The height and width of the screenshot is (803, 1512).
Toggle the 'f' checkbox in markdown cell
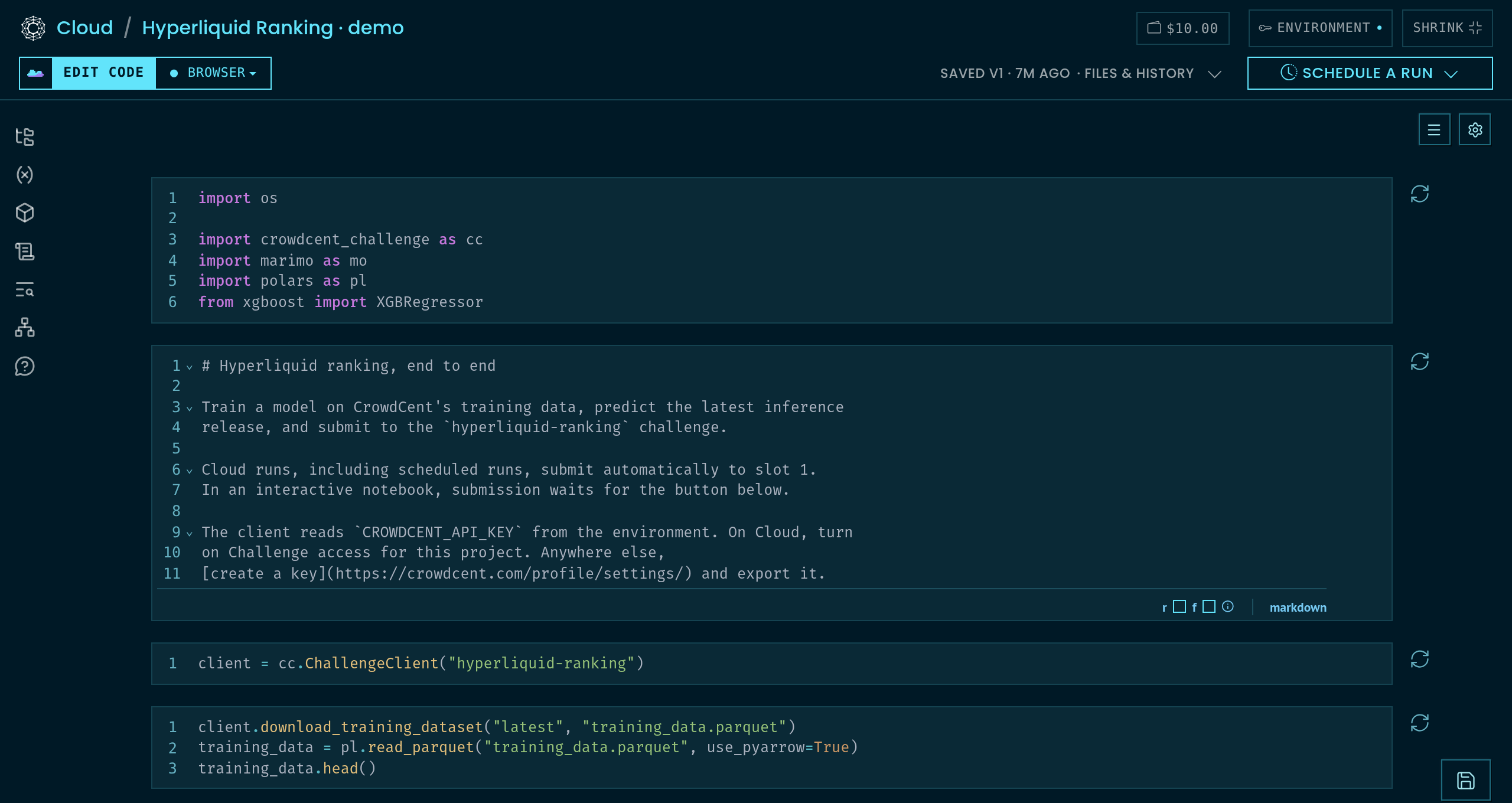[1208, 606]
